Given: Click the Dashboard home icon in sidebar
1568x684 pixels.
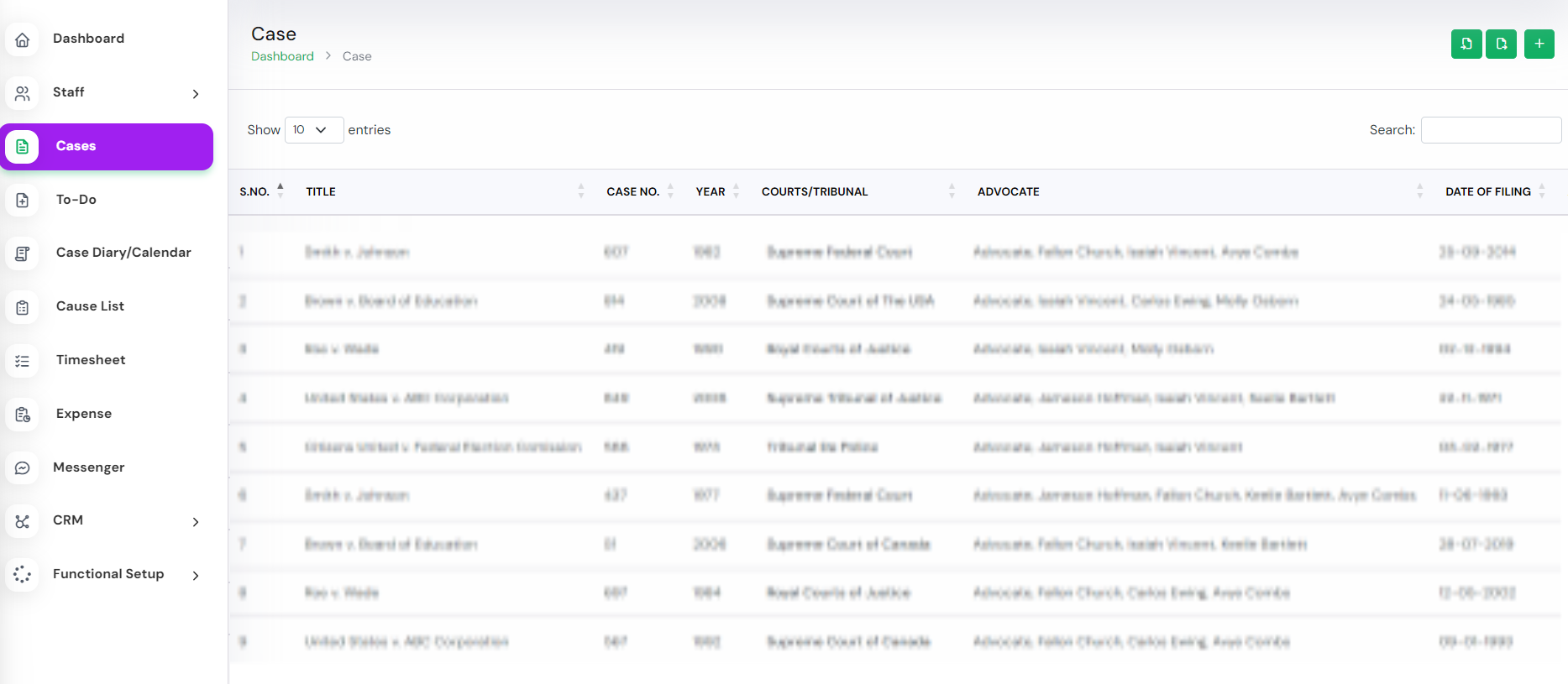Looking at the screenshot, I should 23,39.
